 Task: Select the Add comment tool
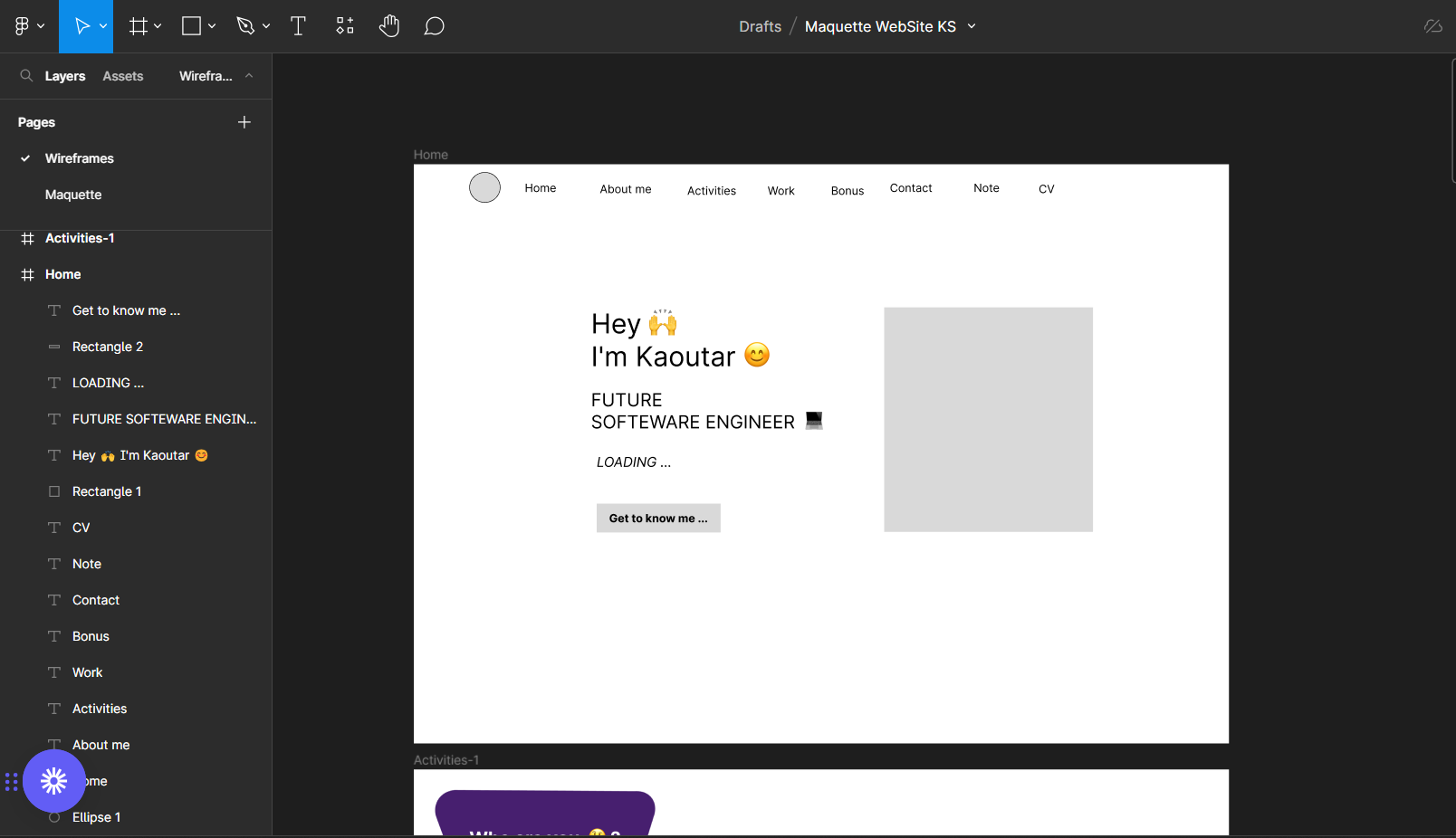point(435,26)
